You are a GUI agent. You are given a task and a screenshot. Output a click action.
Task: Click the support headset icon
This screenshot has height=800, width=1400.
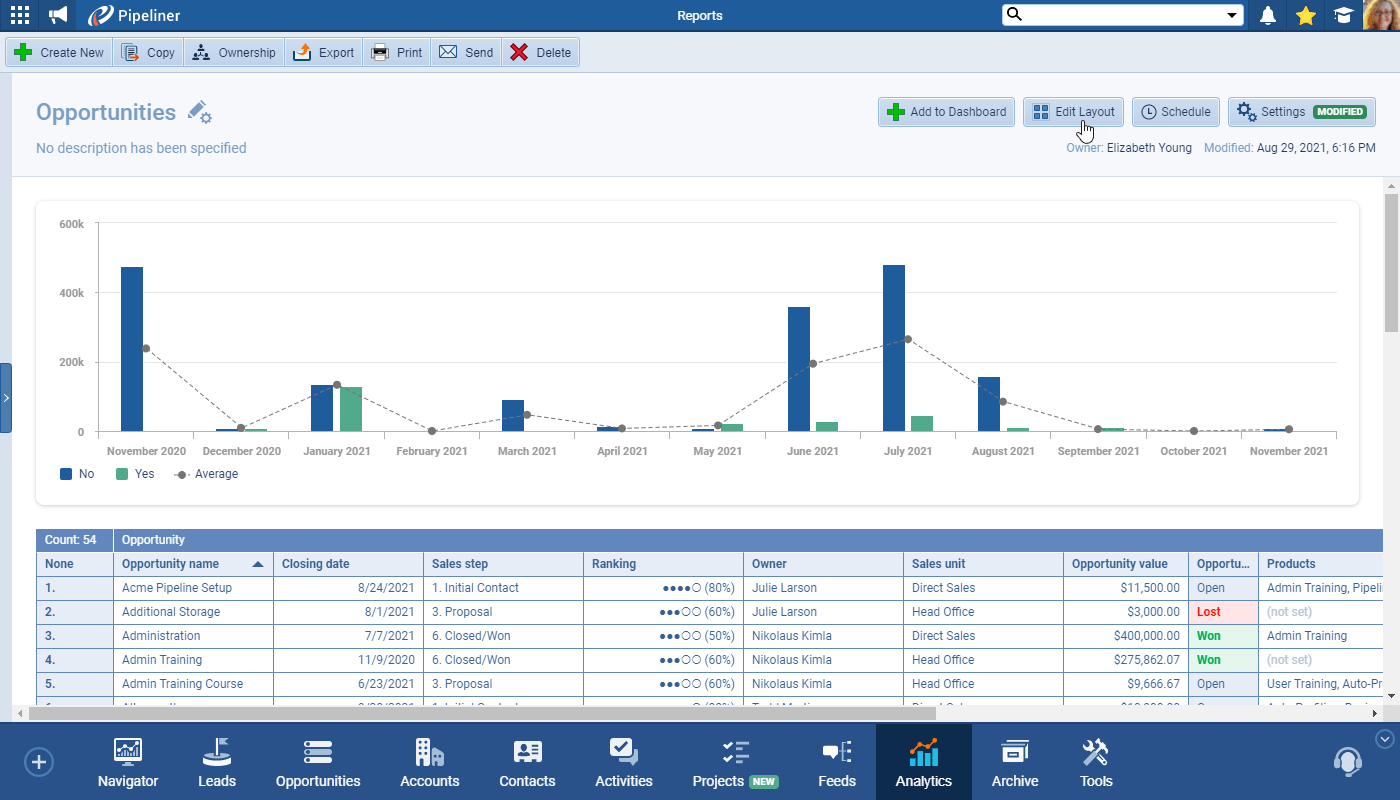pyautogui.click(x=1347, y=761)
